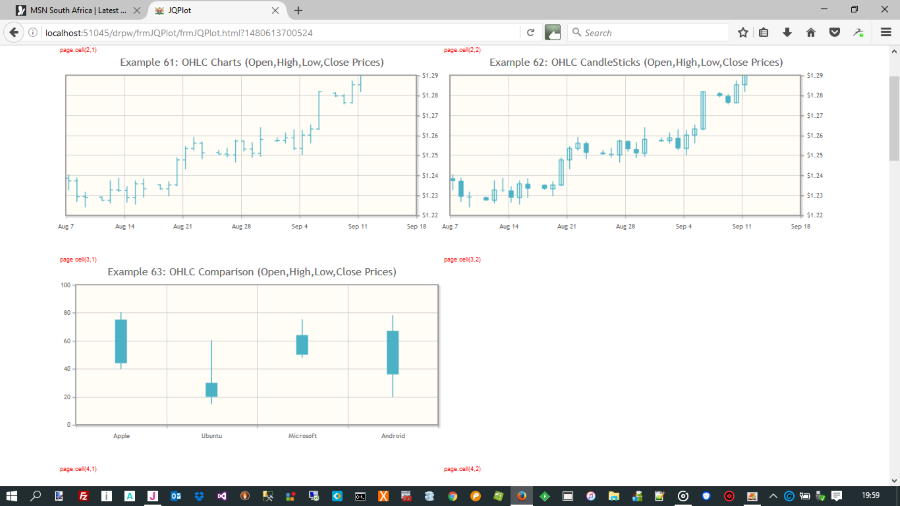The image size is (900, 506).
Task: Open the Action Center notifications icon
Action: (837, 496)
